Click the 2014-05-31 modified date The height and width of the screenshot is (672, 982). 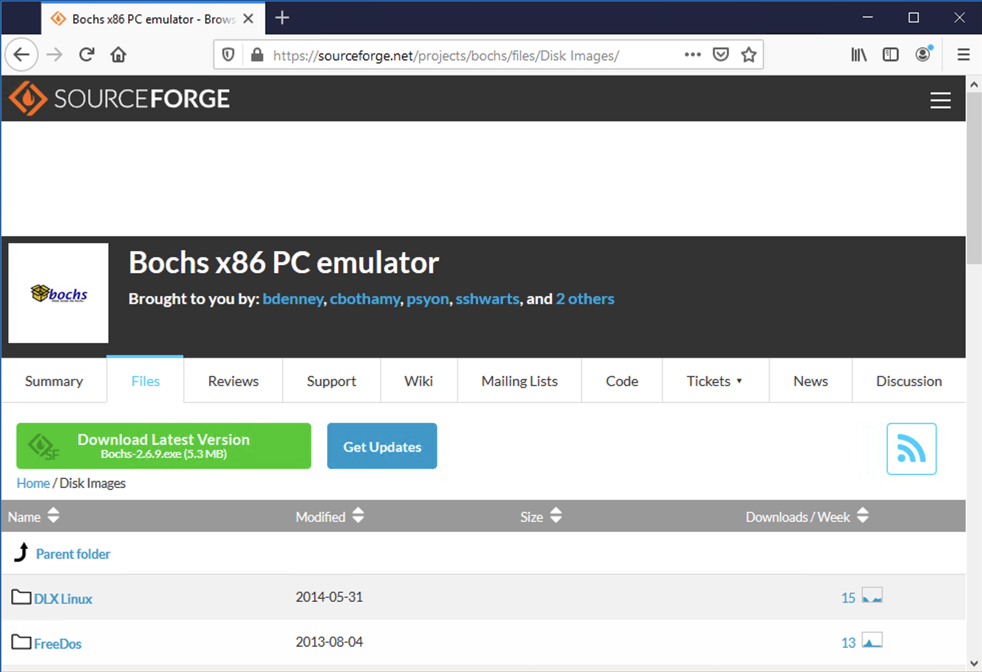[x=329, y=597]
